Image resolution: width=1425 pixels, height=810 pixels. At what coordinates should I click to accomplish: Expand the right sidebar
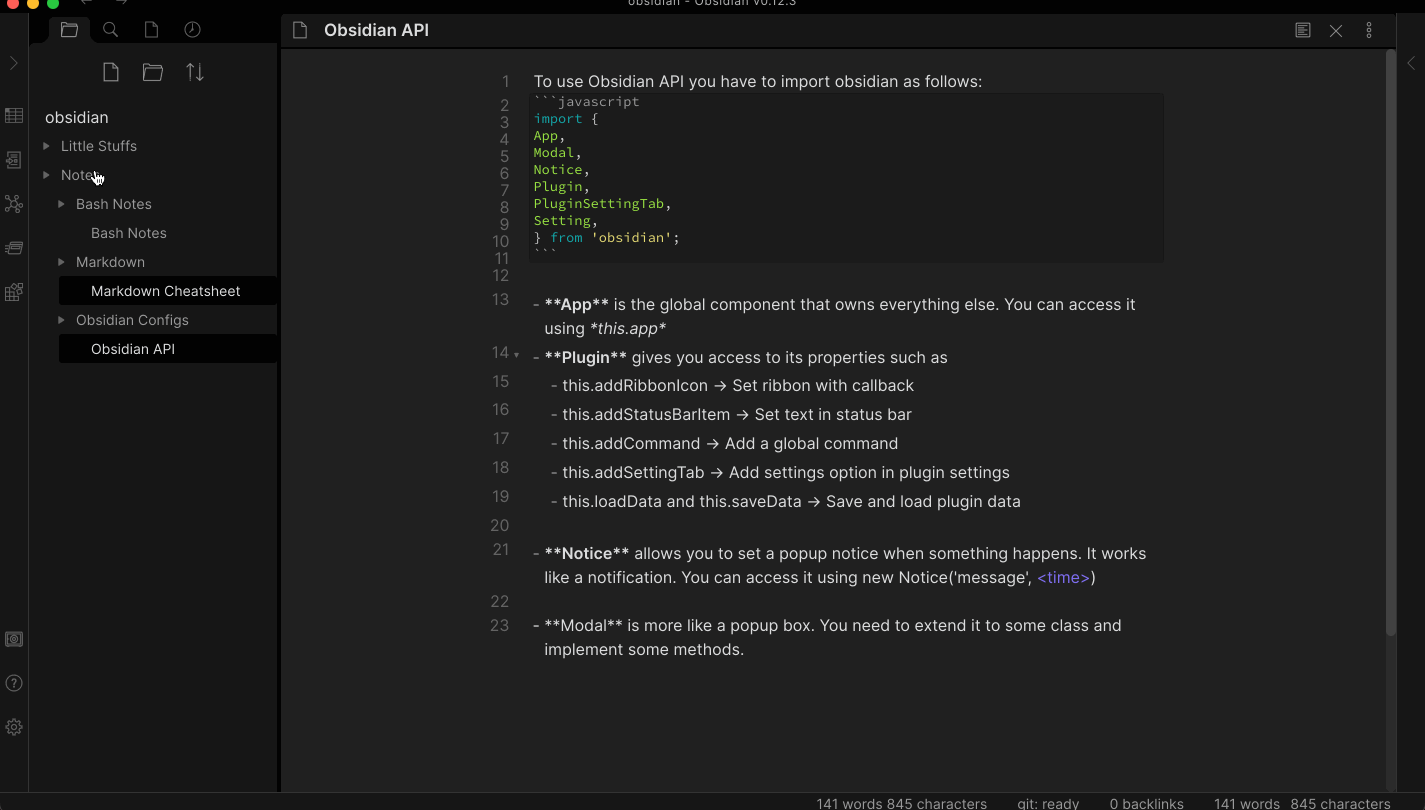1411,62
